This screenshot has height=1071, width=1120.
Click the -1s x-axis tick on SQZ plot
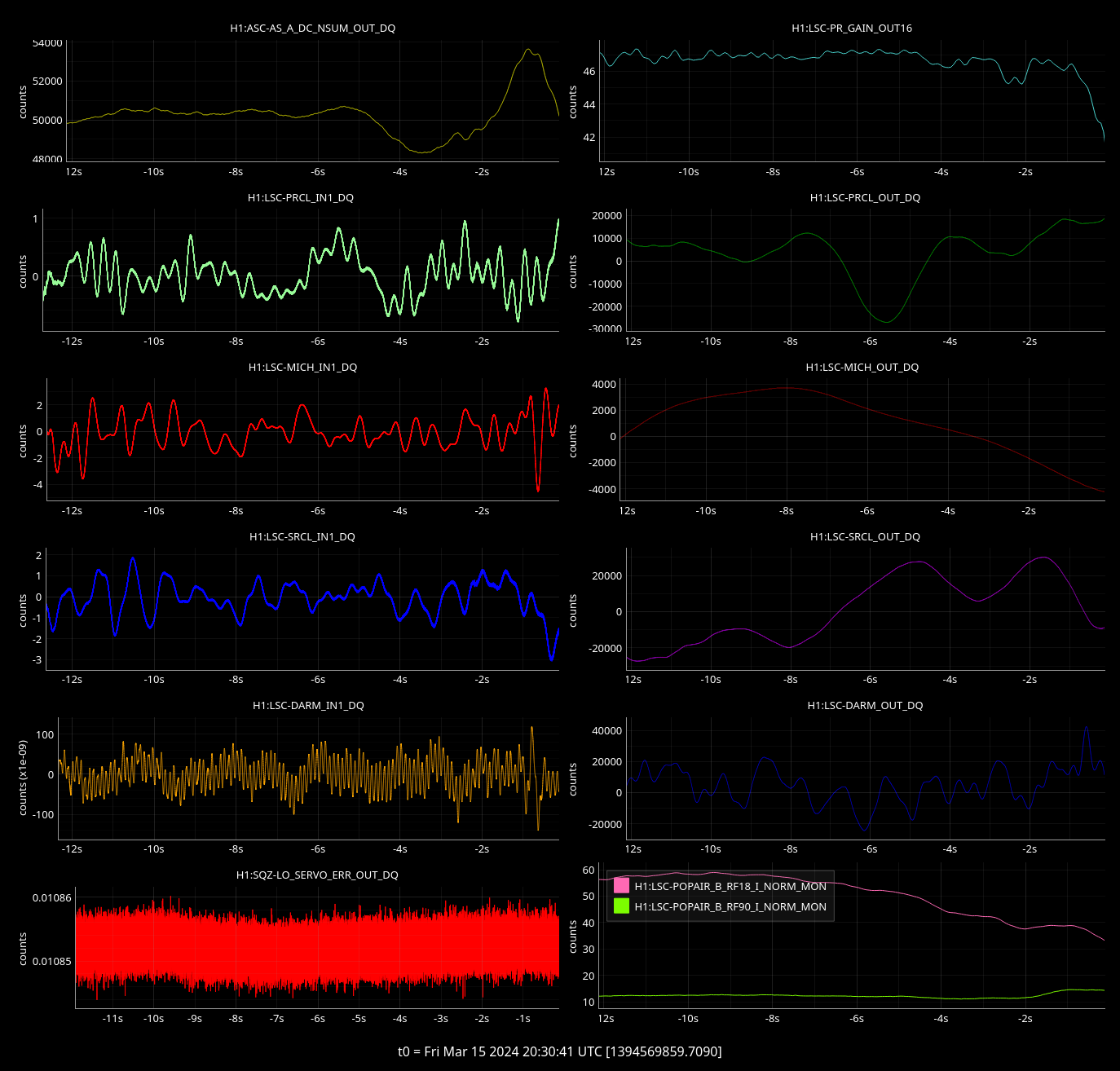(x=523, y=1018)
